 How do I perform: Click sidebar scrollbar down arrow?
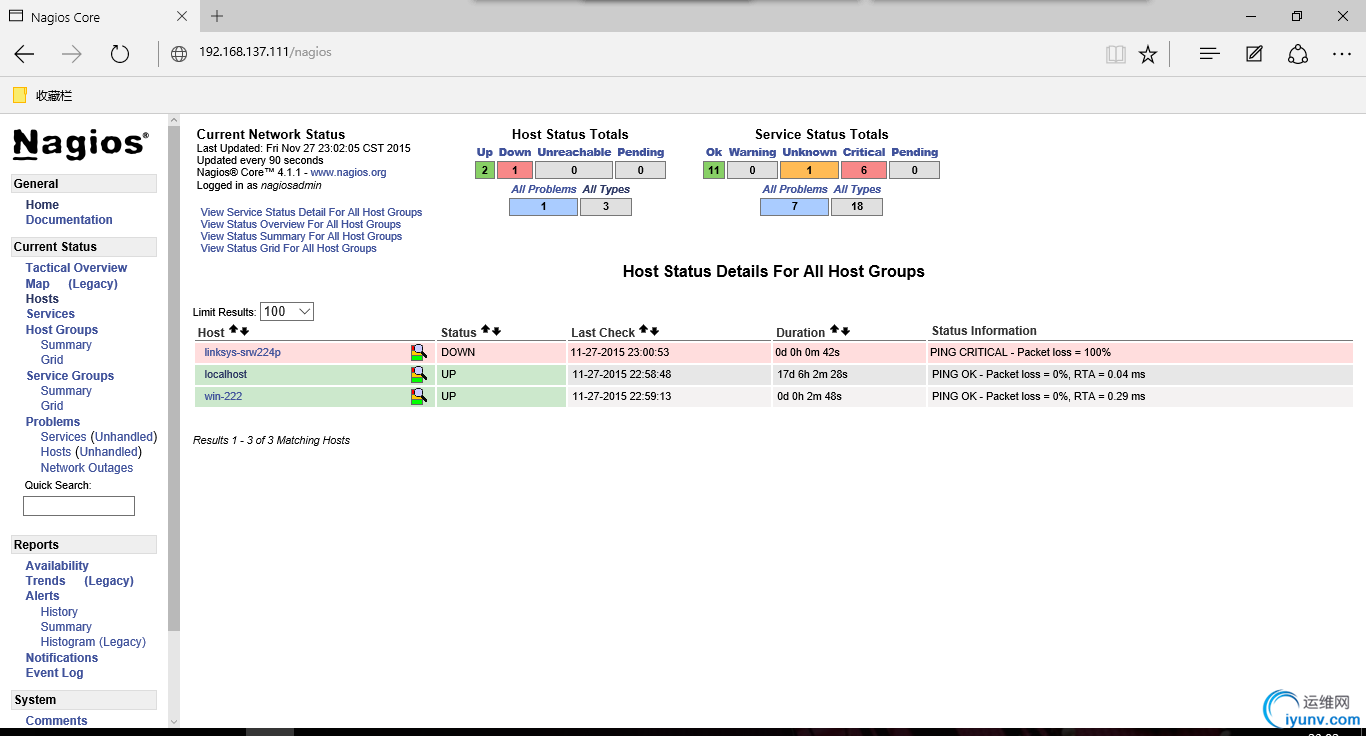point(174,721)
